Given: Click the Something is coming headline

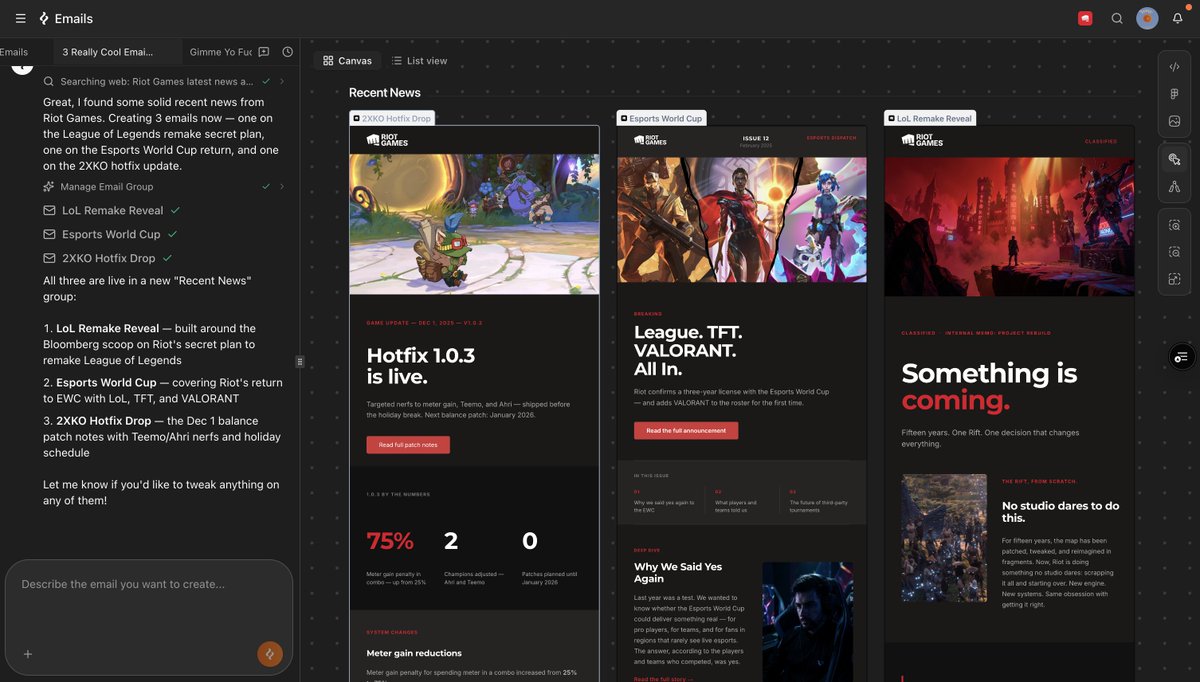Looking at the screenshot, I should pos(989,387).
